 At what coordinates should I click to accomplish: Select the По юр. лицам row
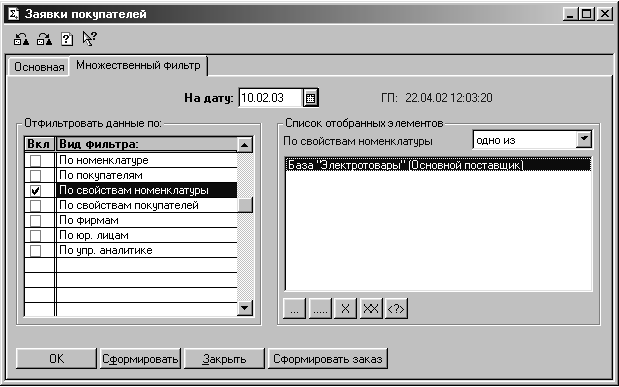[x=147, y=235]
